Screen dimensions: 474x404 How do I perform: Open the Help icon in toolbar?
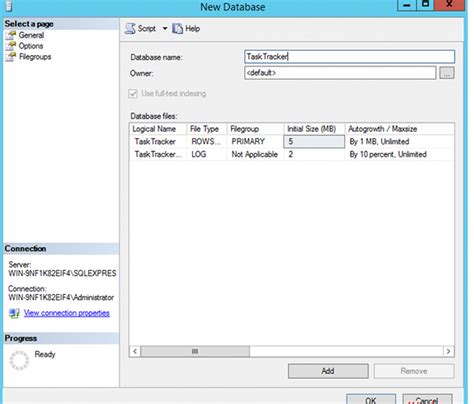pos(177,29)
